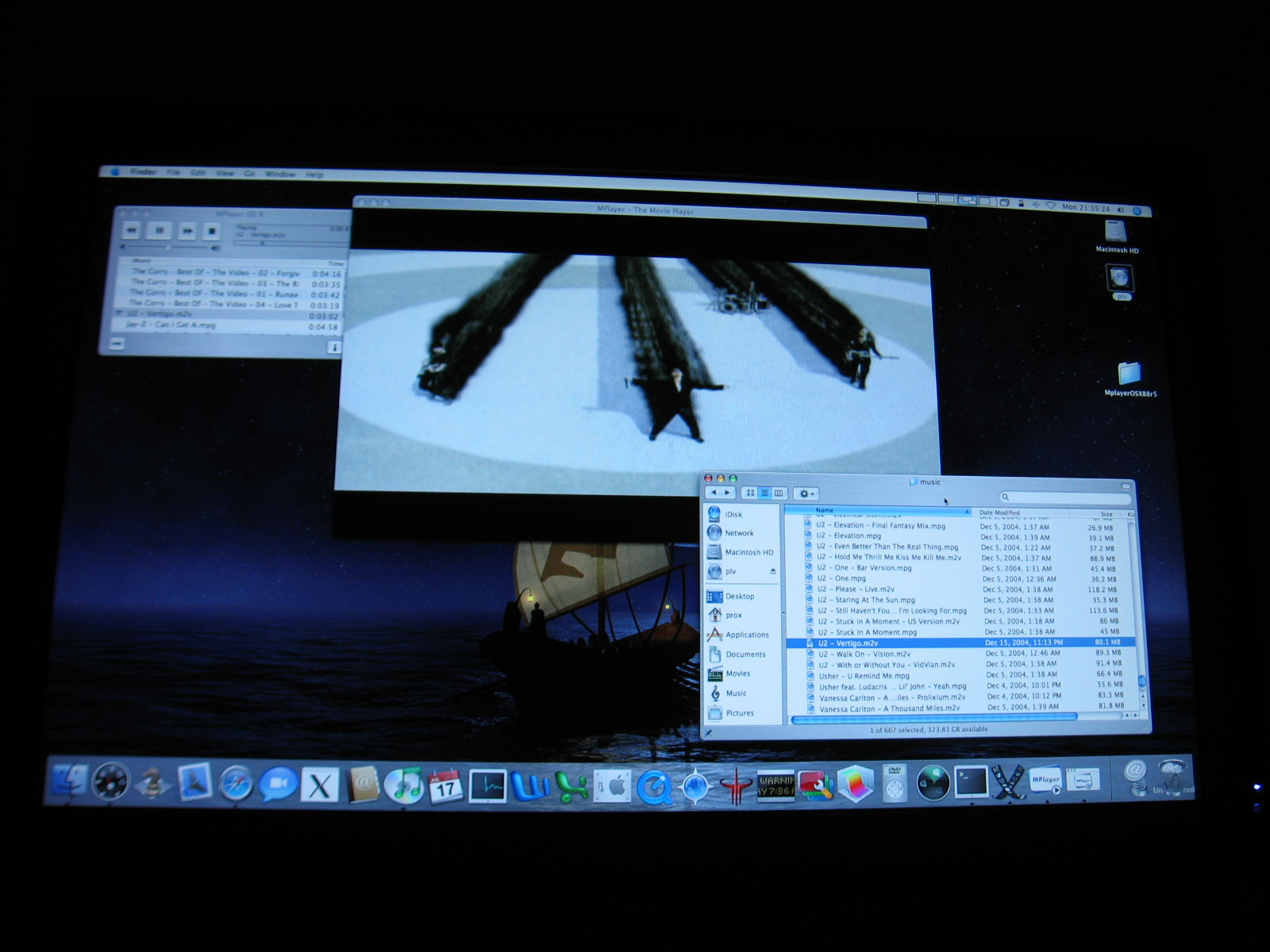Stop playback in MPlayer OS X controller
This screenshot has width=1270, height=952.
(211, 232)
